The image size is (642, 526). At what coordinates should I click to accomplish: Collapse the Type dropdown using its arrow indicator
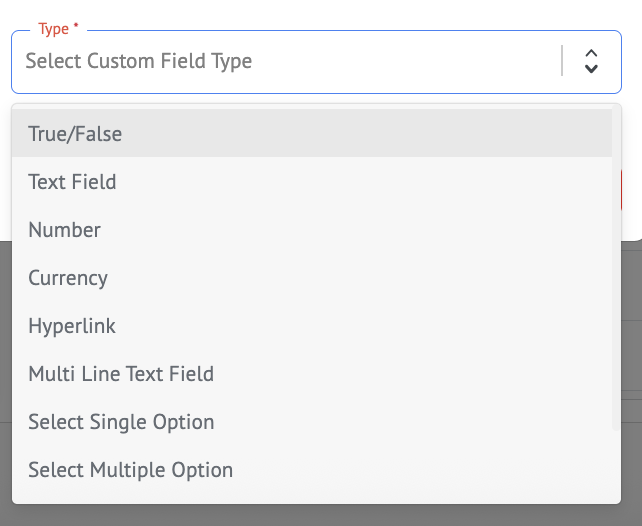click(x=591, y=61)
